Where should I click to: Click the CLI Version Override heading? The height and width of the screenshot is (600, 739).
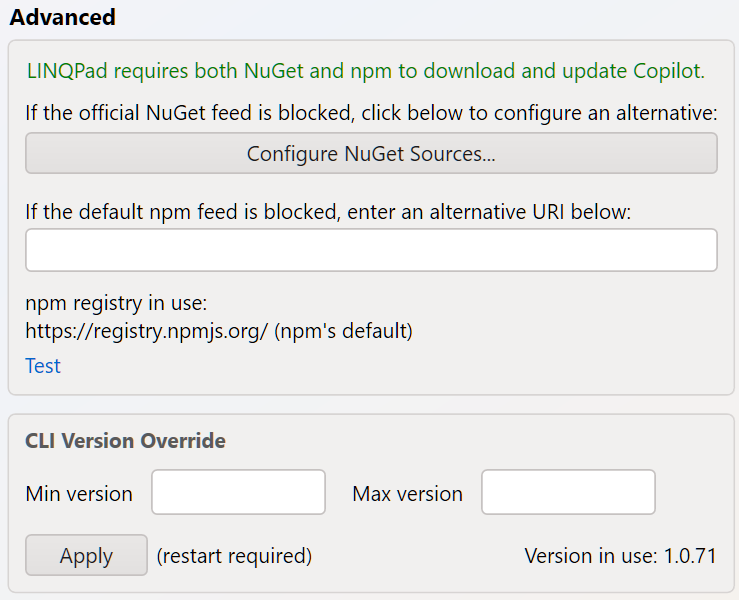coord(125,441)
